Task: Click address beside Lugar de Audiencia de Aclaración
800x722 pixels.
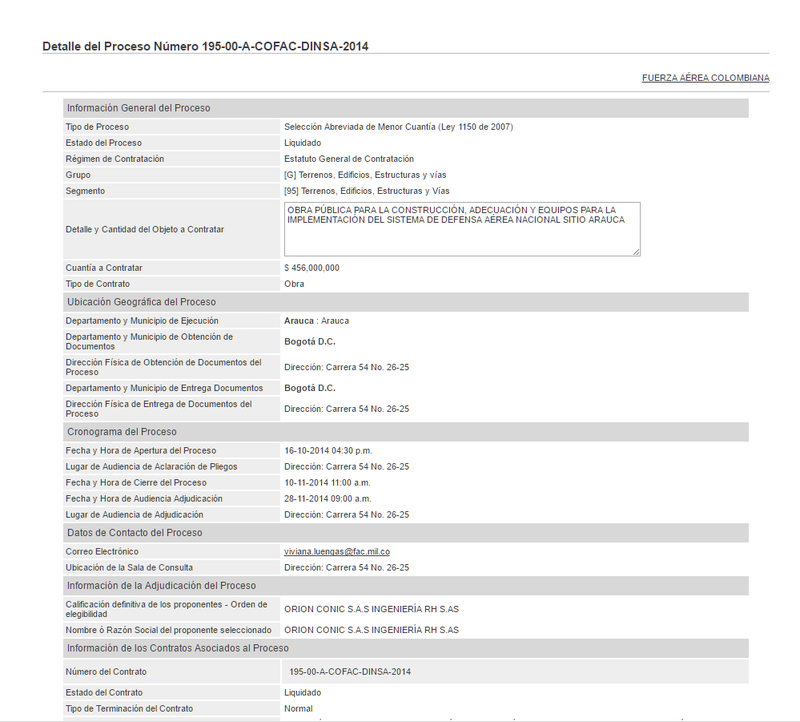Action: pyautogui.click(x=346, y=467)
